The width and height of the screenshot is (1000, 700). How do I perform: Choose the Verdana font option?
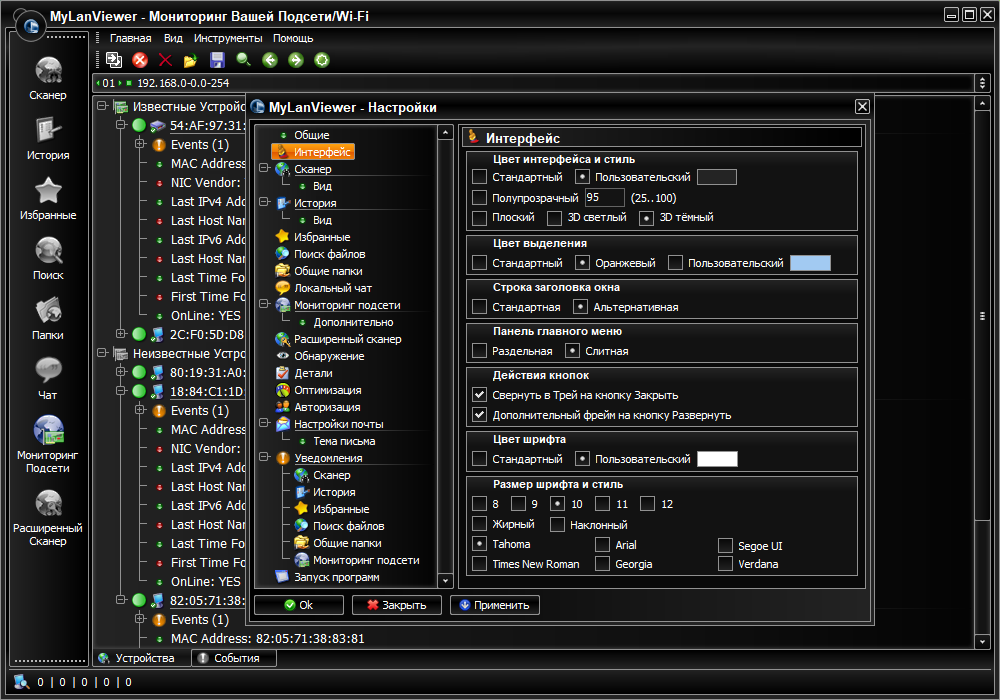point(725,564)
